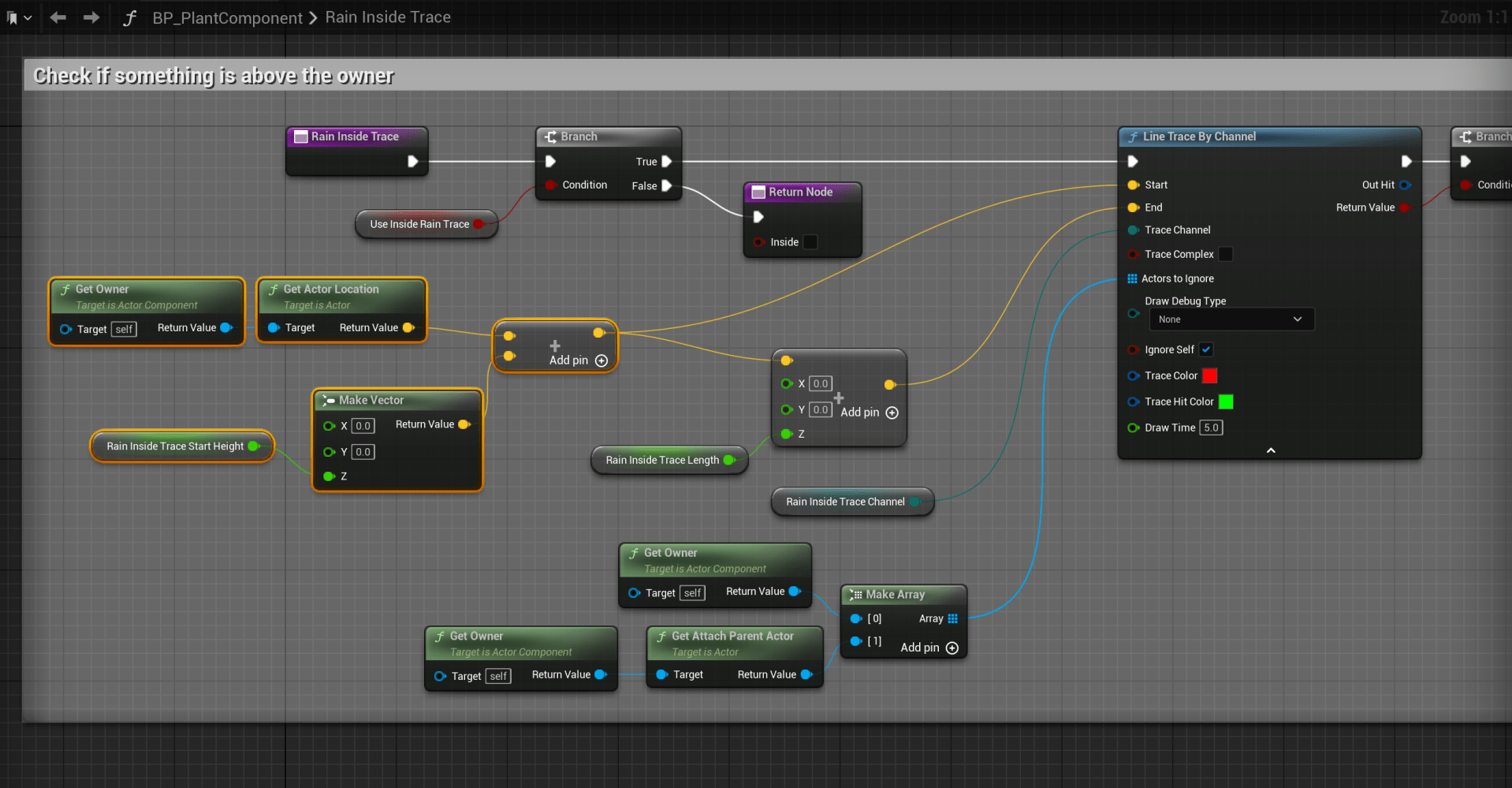Click BP_PlantComponent in the breadcrumb
This screenshot has width=1512, height=788.
point(227,17)
